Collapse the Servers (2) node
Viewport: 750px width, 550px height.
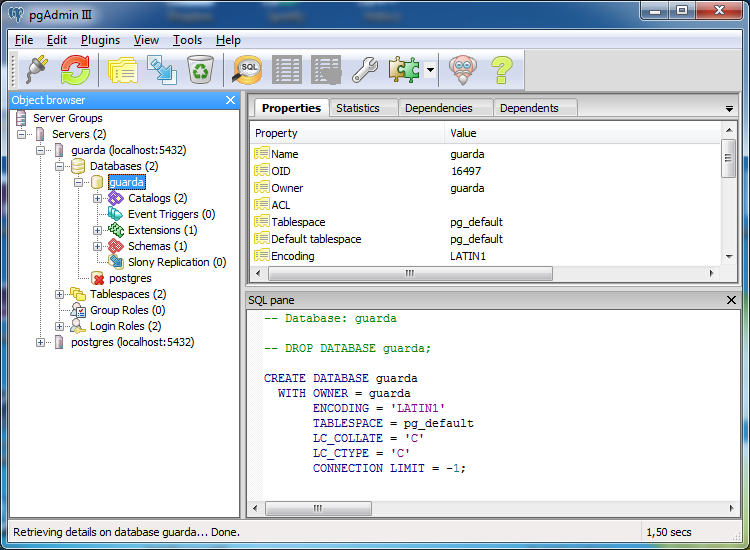point(21,134)
